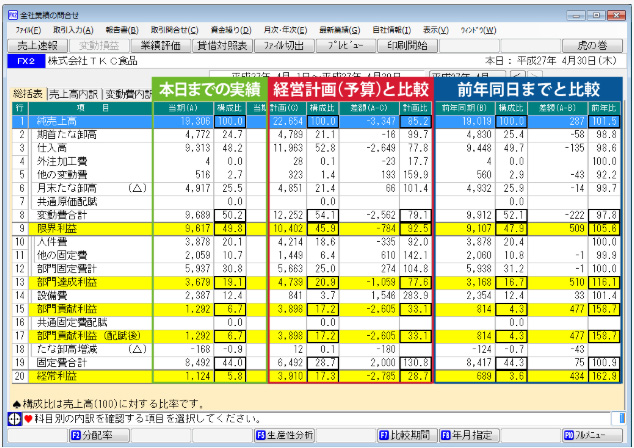Select the 純売上高 row
This screenshot has height=448, width=634.
(x=317, y=121)
